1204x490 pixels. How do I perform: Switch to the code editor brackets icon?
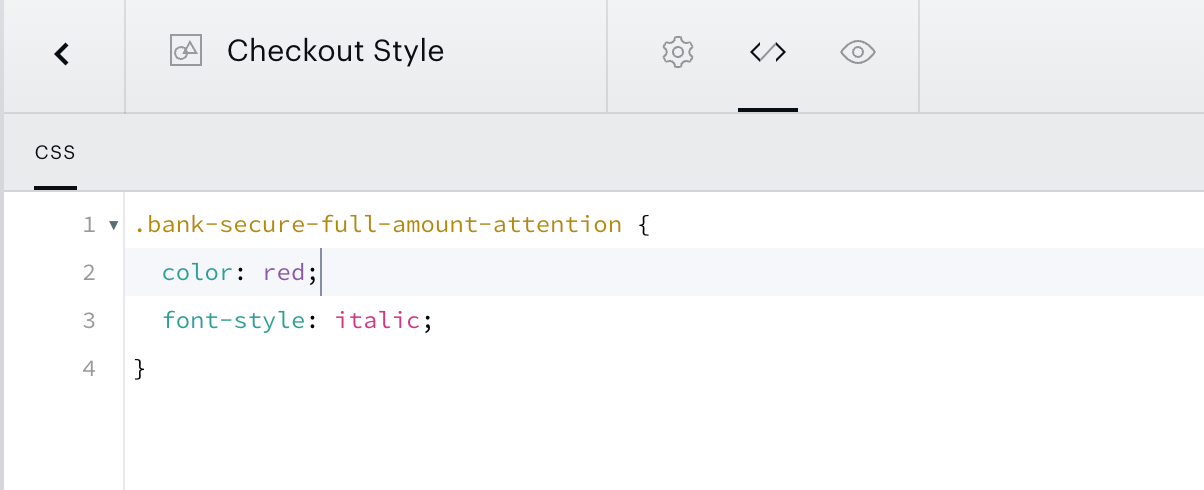[x=768, y=52]
